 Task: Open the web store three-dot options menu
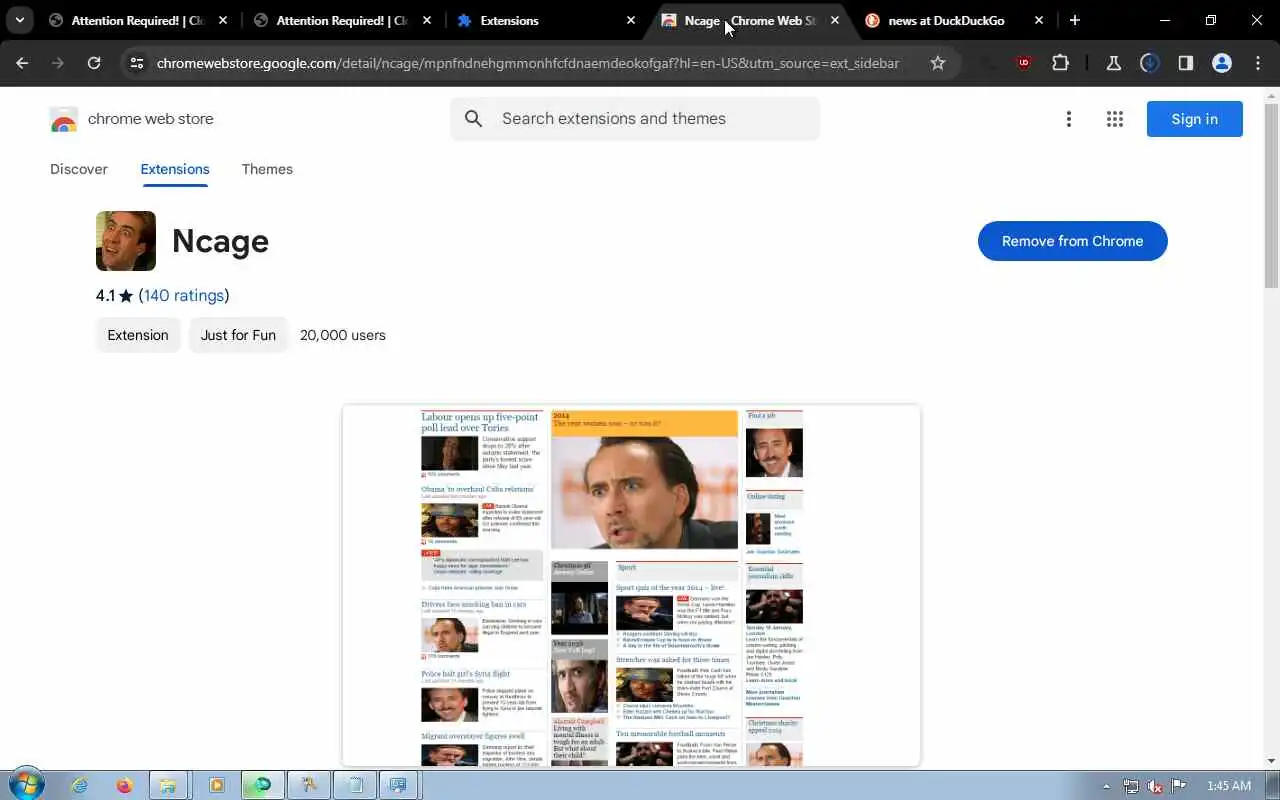pos(1068,119)
